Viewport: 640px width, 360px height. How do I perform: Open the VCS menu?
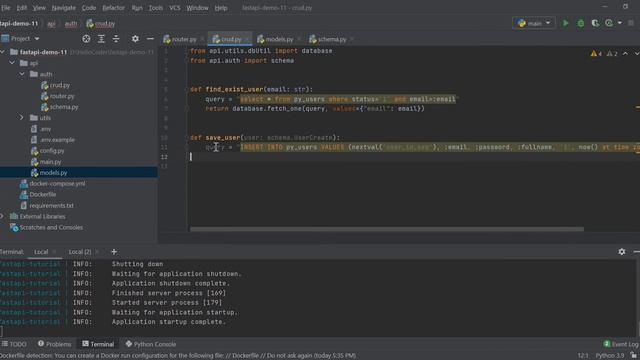(x=175, y=8)
